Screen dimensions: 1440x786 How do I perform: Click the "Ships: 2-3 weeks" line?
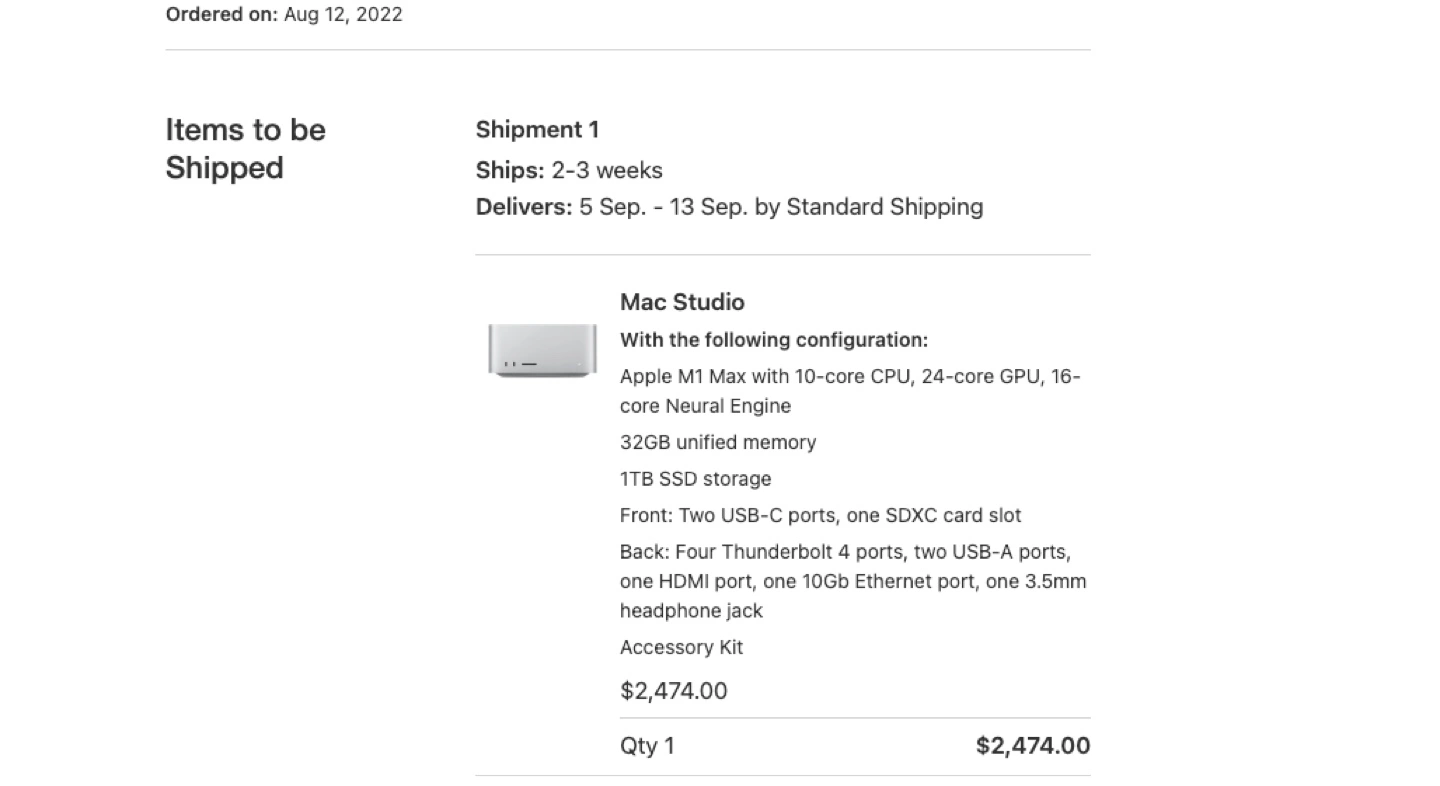(569, 170)
